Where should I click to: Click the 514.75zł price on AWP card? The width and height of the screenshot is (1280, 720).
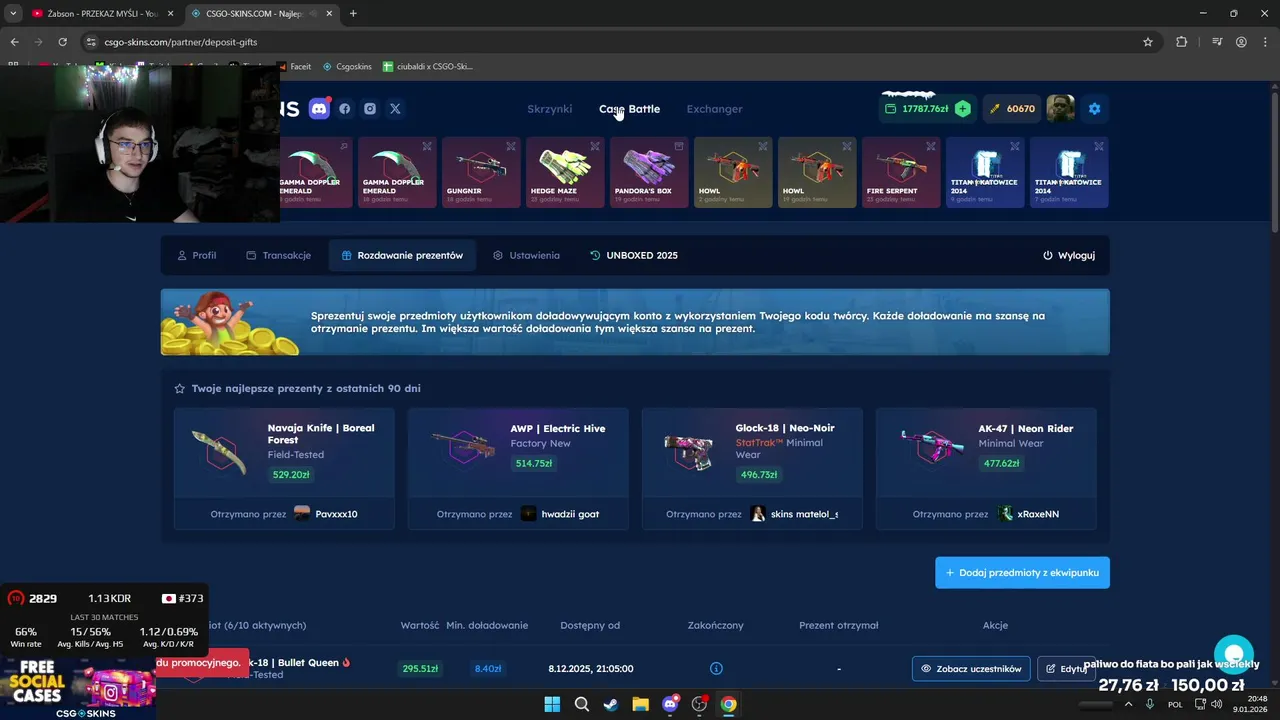point(533,463)
